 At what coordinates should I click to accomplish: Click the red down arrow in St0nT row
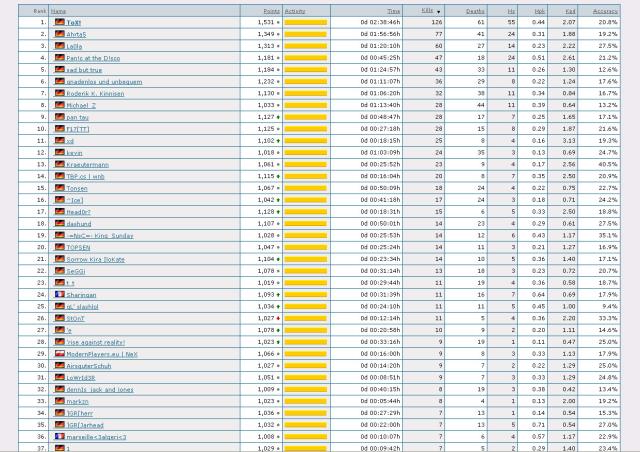pyautogui.click(x=278, y=317)
